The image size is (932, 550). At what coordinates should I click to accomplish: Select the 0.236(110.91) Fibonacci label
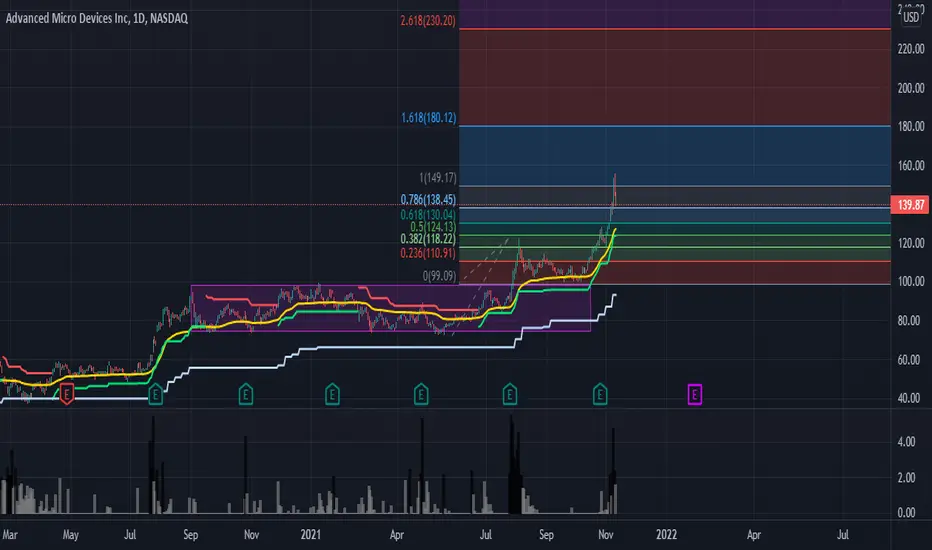coord(428,253)
